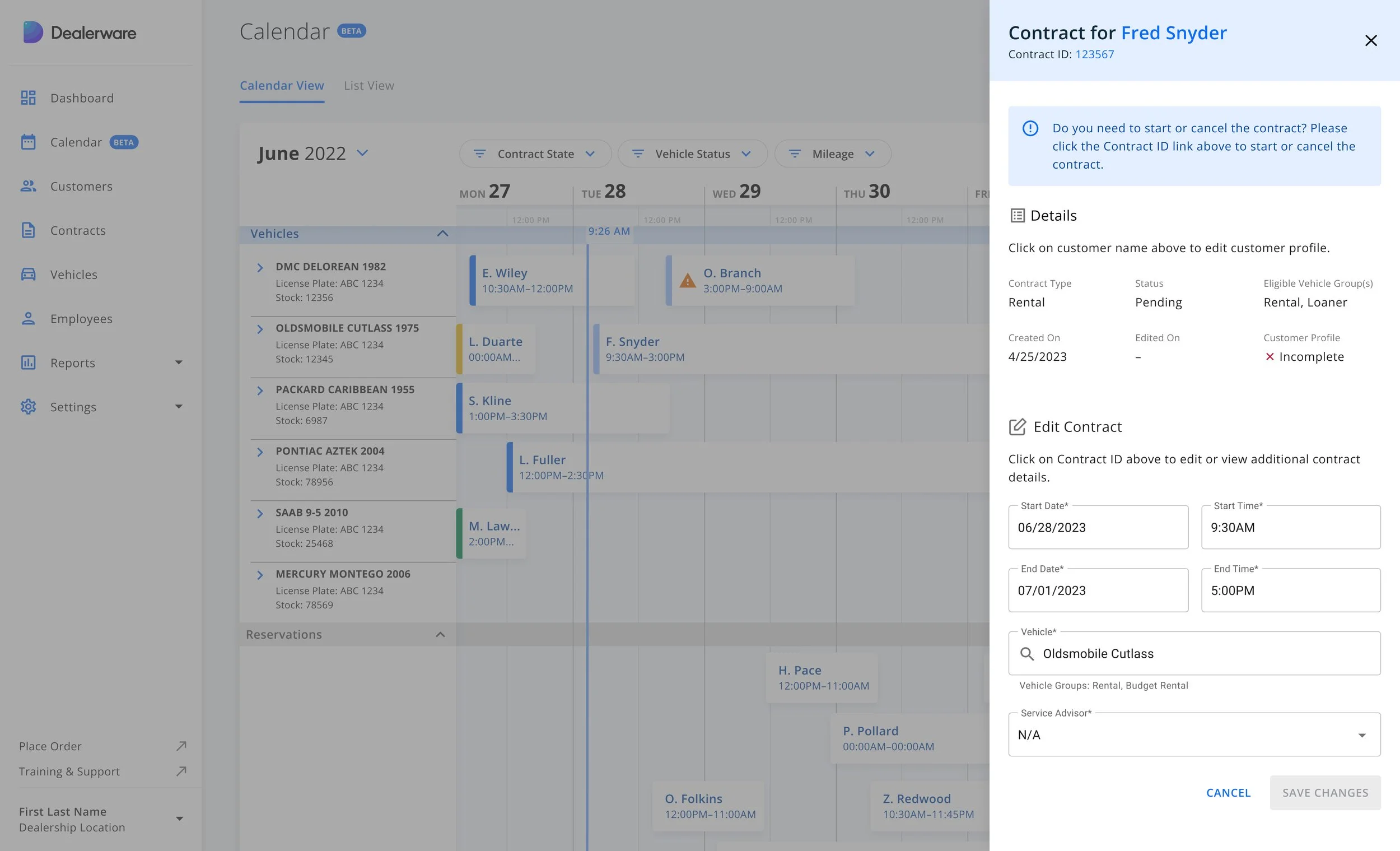Viewport: 1400px width, 851px height.
Task: Click the Settings gear icon
Action: click(29, 407)
